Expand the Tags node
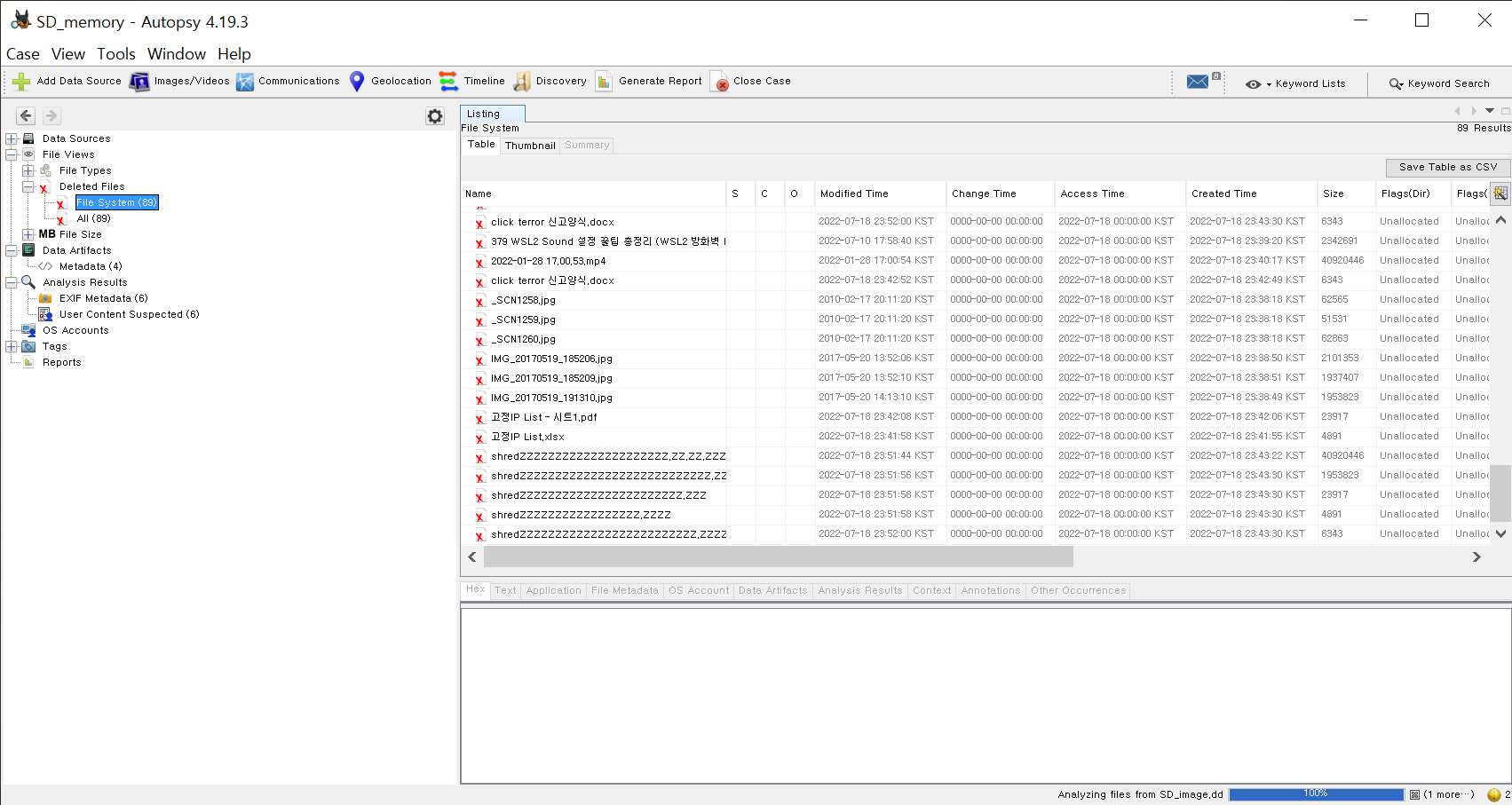The width and height of the screenshot is (1512, 805). (12, 346)
